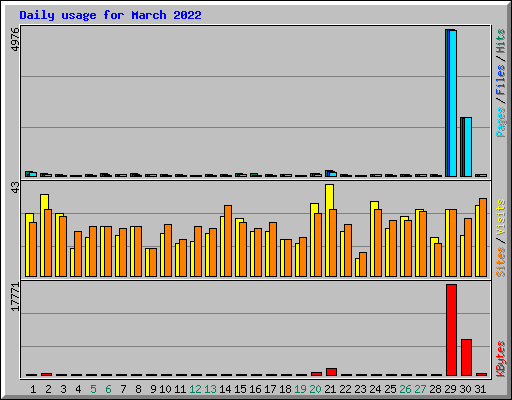This screenshot has width=512, height=400.
Task: Click day label 26 on x-axis
Action: pos(405,389)
